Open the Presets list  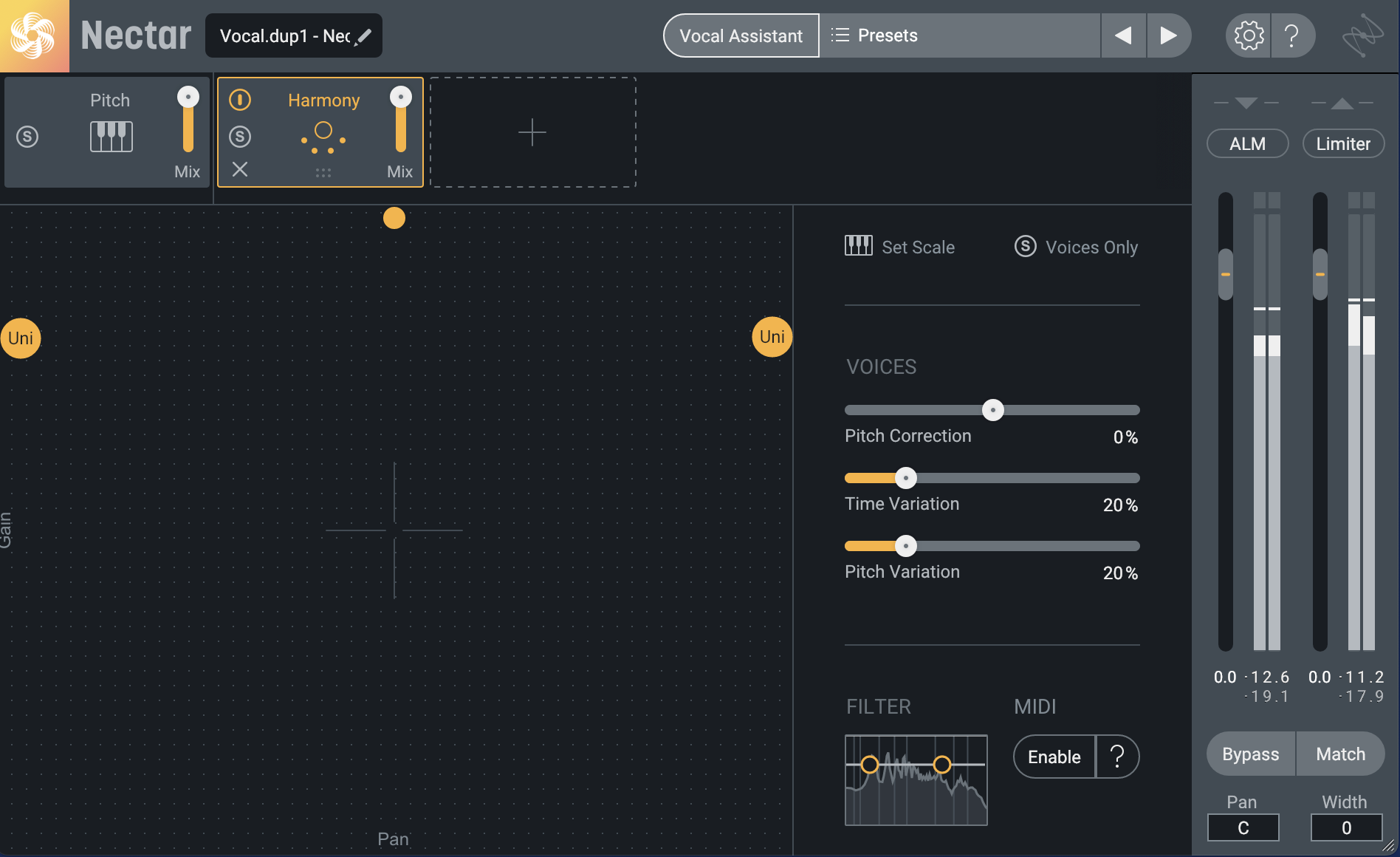pos(959,35)
